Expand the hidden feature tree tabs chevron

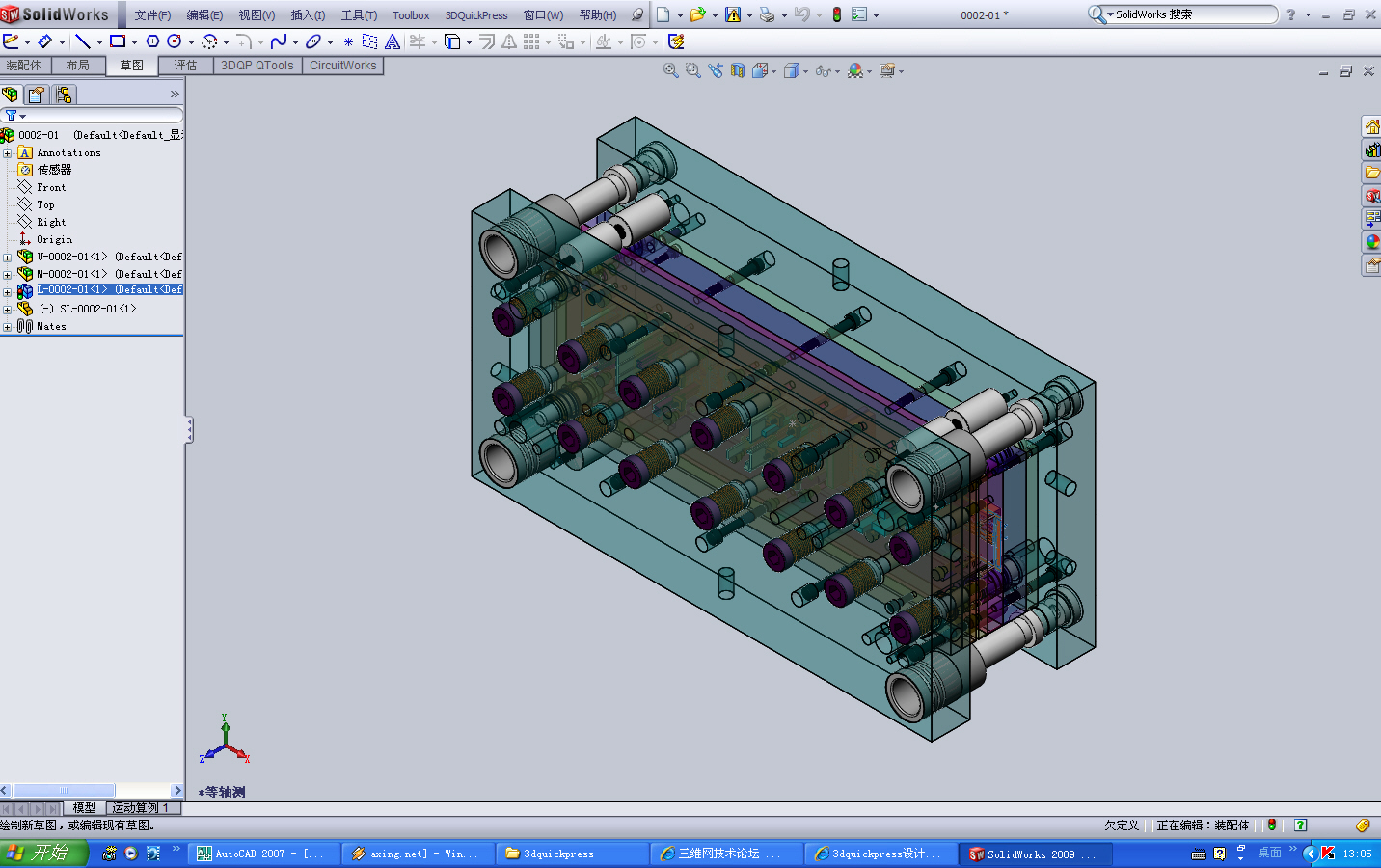175,95
